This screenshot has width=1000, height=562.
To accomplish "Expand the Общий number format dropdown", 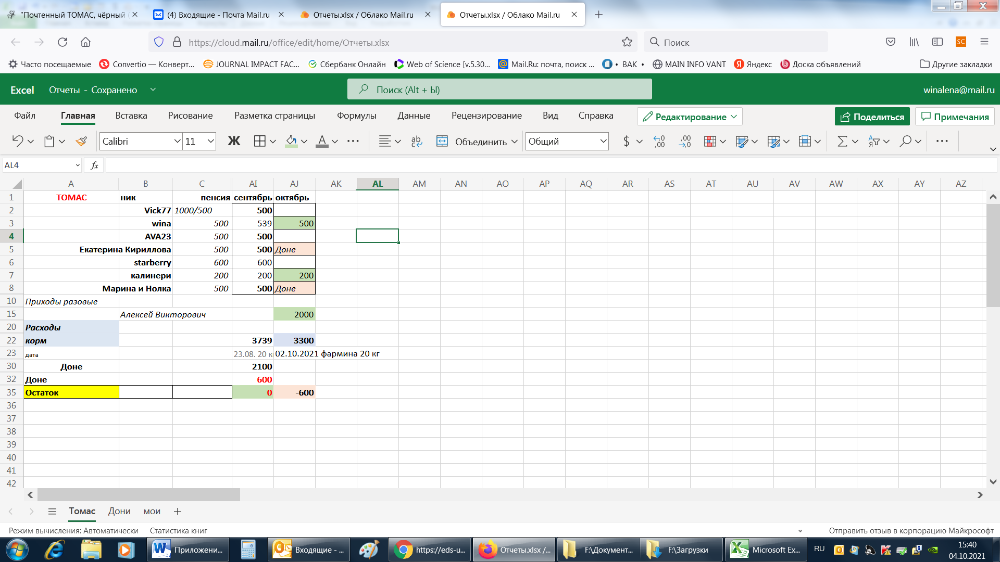I will pyautogui.click(x=568, y=141).
